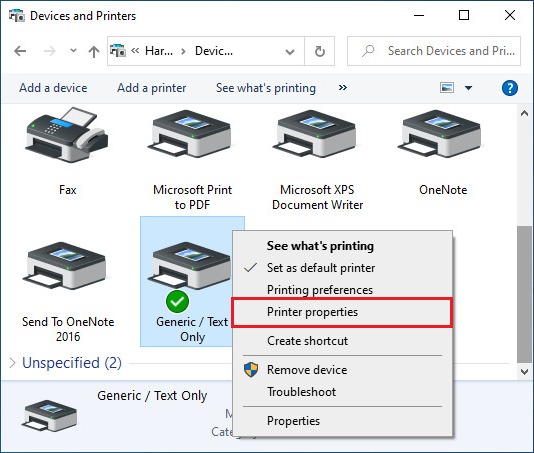Show more toolbar commands via the chevron

(x=343, y=88)
